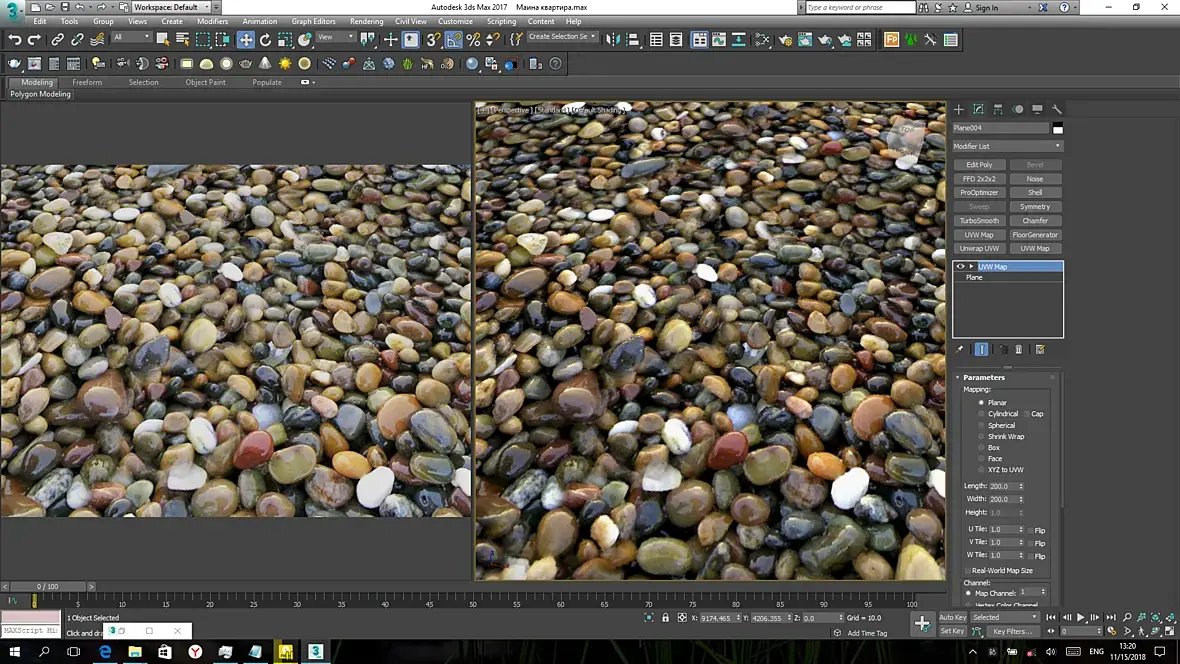The image size is (1180, 664).
Task: Toggle visibility eye of UVW Map modifier
Action: pyautogui.click(x=961, y=267)
